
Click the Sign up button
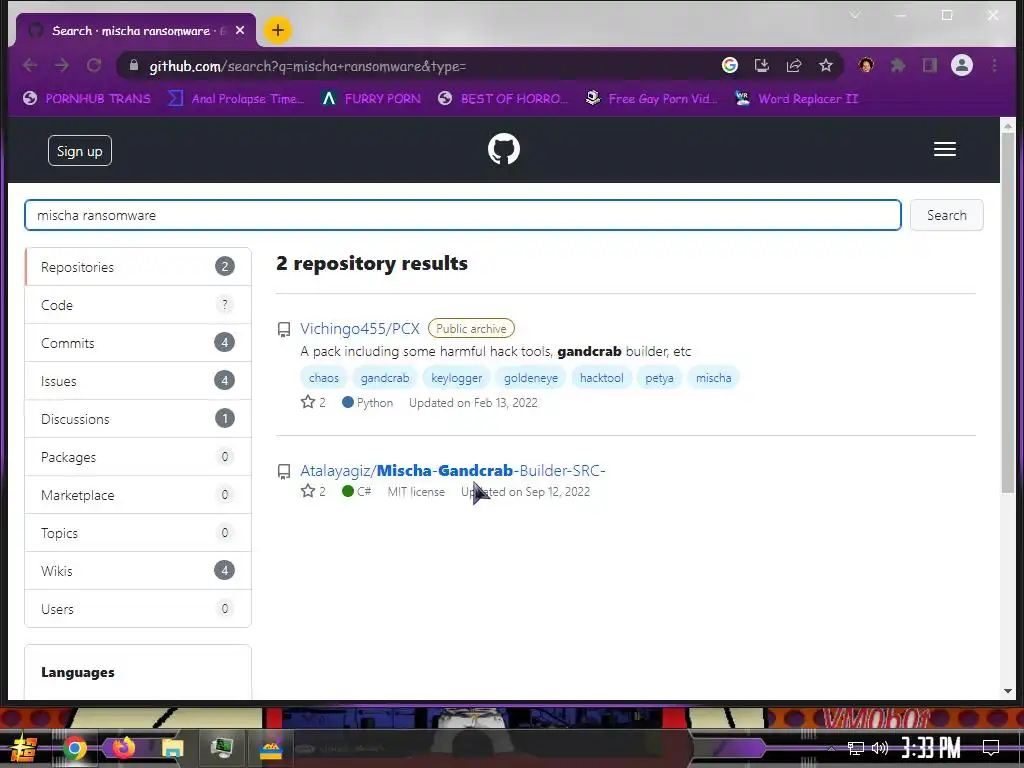pos(80,151)
